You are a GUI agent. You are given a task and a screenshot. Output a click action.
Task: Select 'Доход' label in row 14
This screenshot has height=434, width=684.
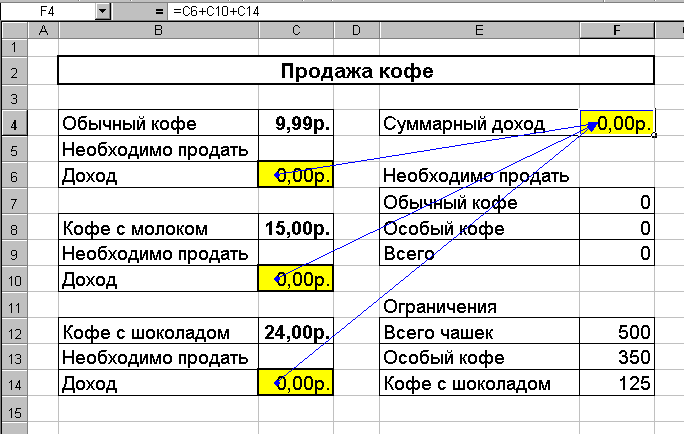pyautogui.click(x=158, y=383)
